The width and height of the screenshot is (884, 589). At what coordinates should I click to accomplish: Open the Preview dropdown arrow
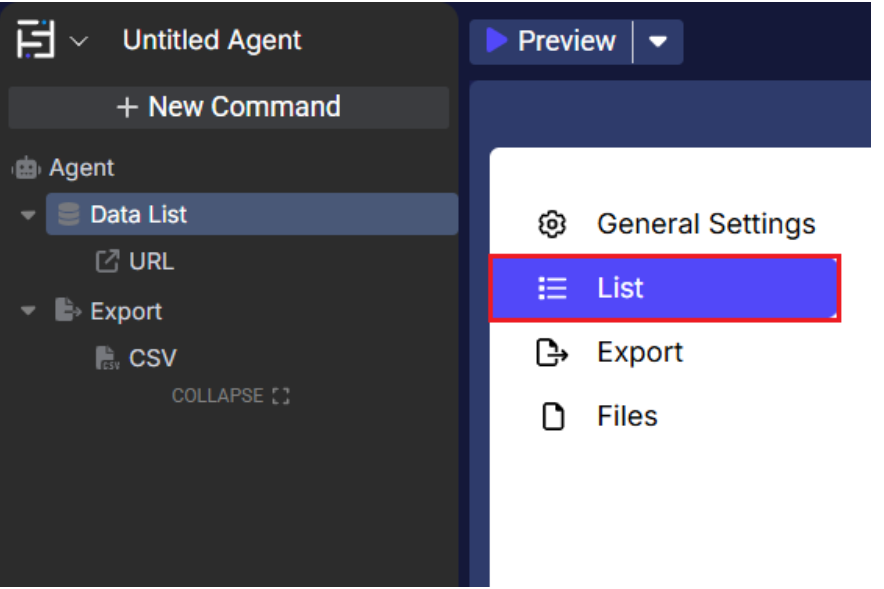coord(658,42)
